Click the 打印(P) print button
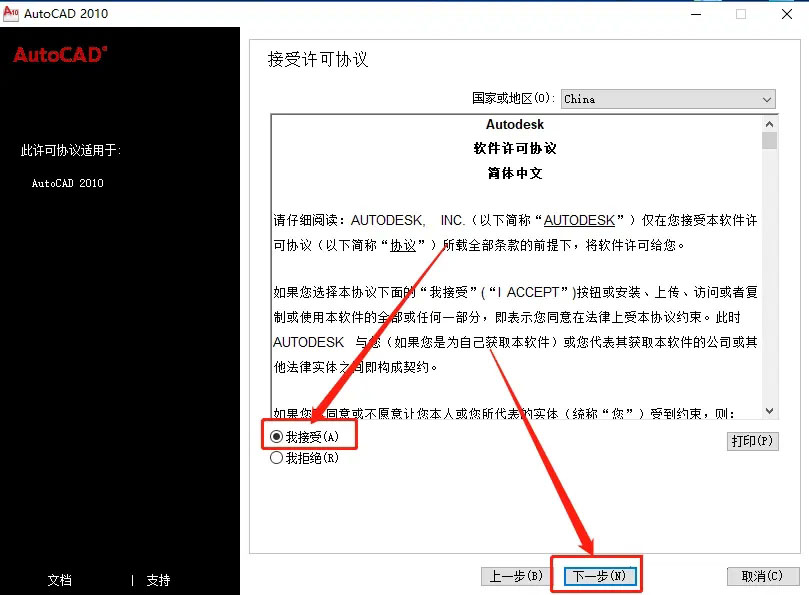 tap(753, 441)
